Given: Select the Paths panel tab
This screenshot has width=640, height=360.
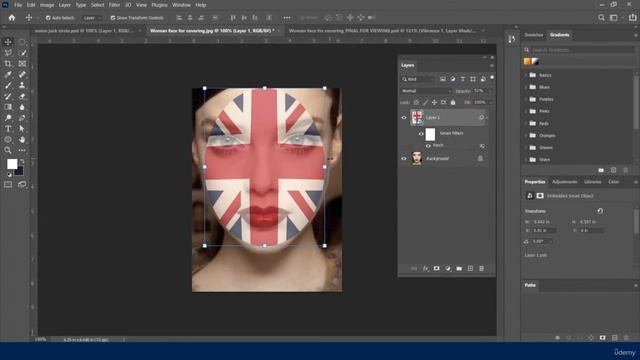Looking at the screenshot, I should pyautogui.click(x=530, y=285).
